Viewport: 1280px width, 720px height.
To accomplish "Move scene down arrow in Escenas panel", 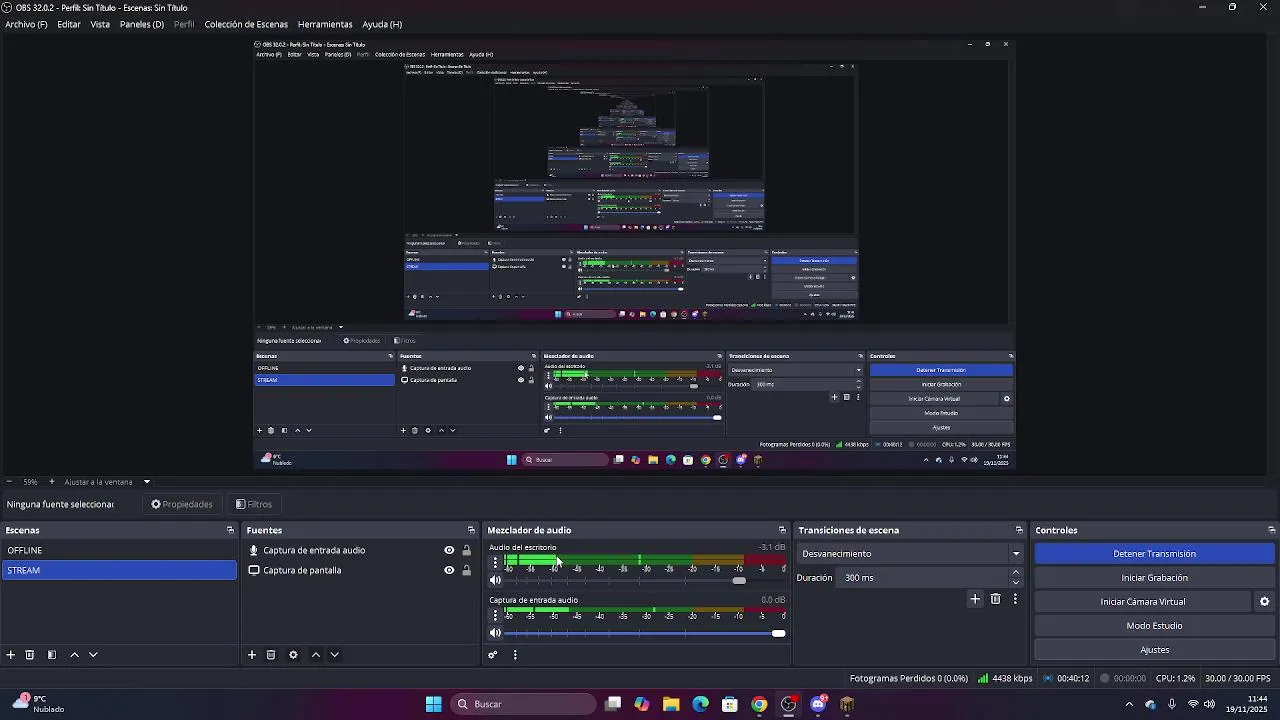I will [93, 655].
